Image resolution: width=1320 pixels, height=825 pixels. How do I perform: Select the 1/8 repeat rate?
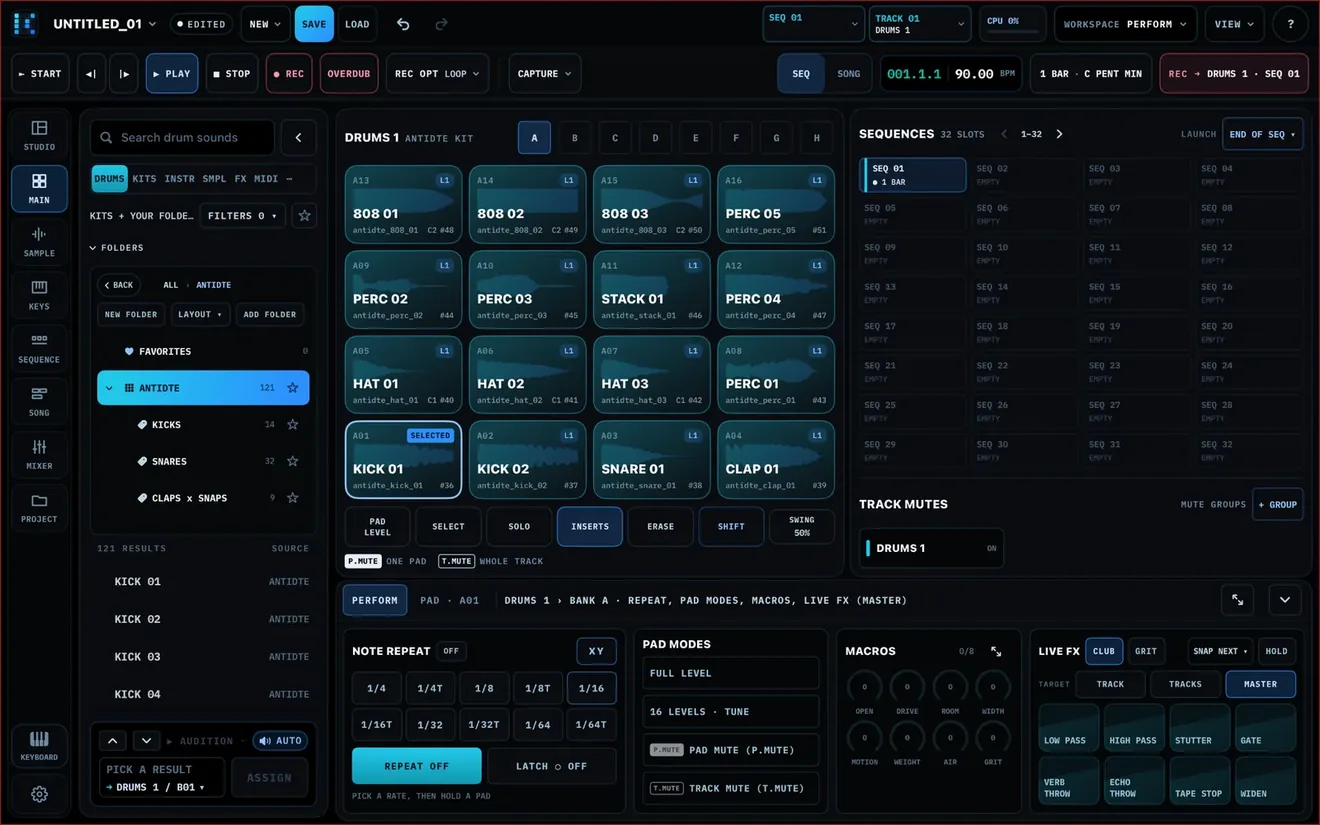(484, 688)
